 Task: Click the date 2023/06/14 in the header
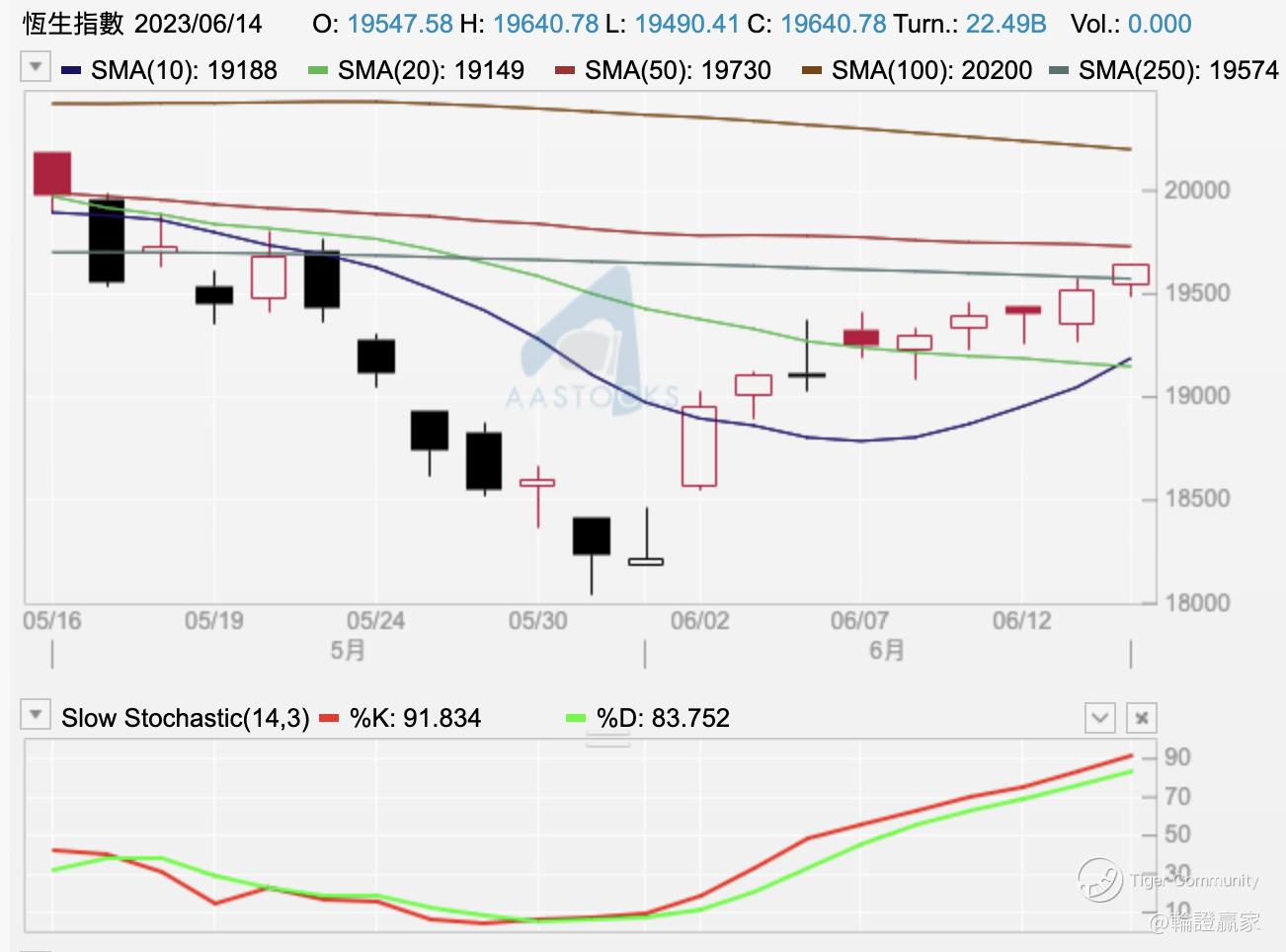pyautogui.click(x=199, y=24)
